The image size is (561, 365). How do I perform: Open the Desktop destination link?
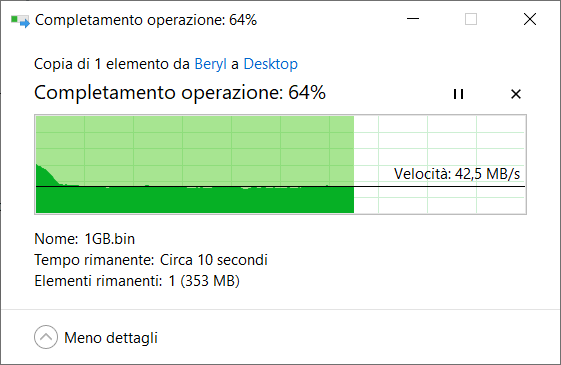[x=270, y=64]
